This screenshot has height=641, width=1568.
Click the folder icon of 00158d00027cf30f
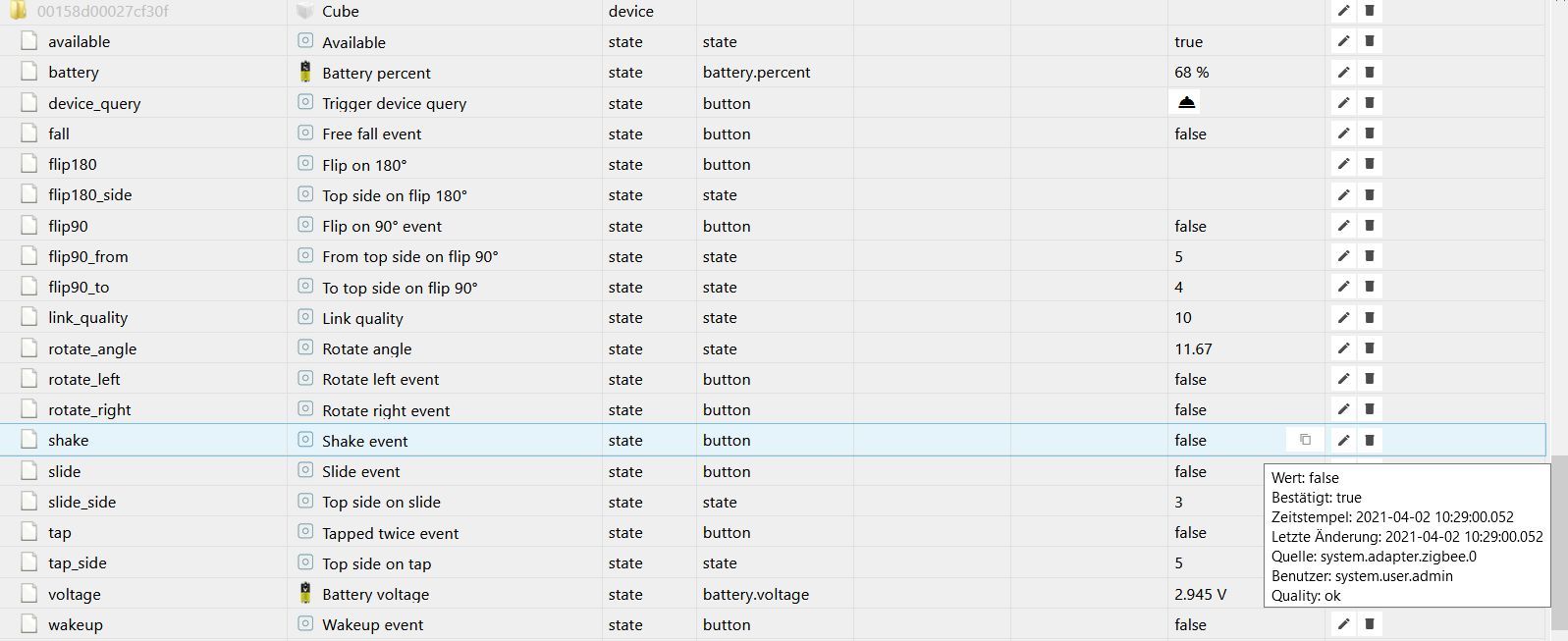(18, 11)
